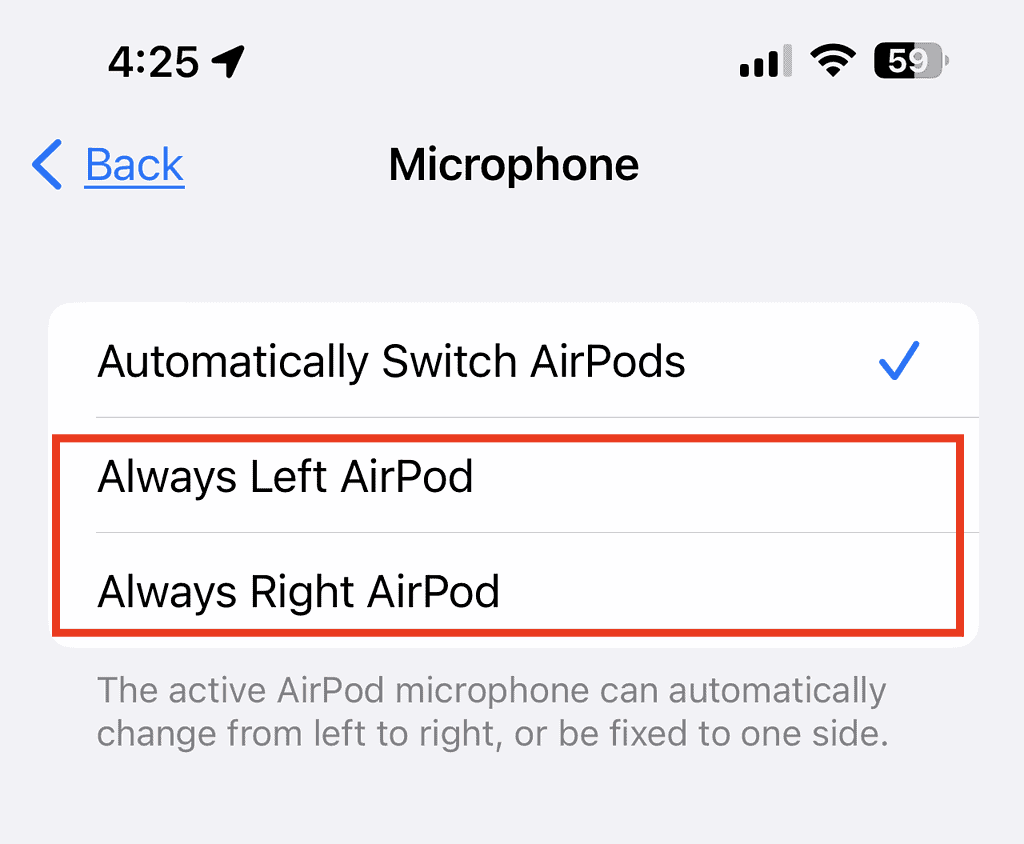Click the blue checkmark beside Automatically Switch AirPods
This screenshot has width=1024, height=844.
click(x=899, y=361)
